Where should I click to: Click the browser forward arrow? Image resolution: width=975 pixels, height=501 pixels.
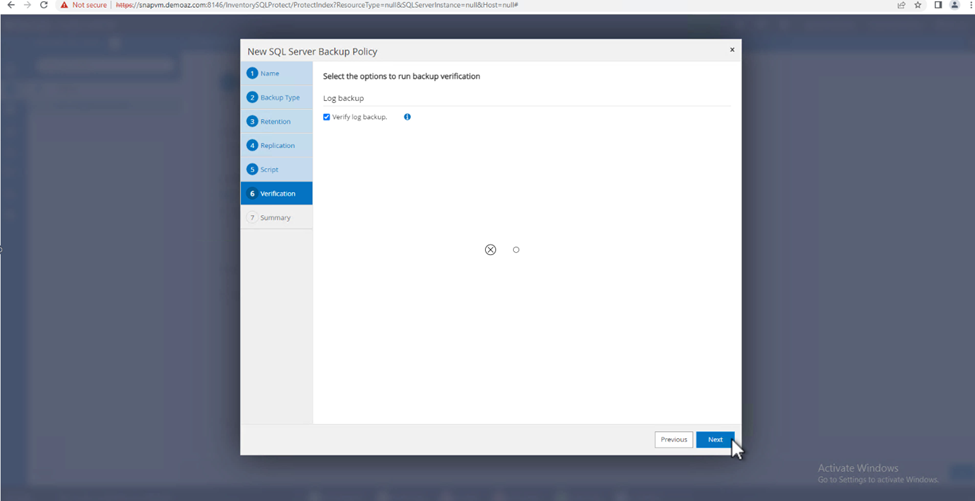point(27,4)
